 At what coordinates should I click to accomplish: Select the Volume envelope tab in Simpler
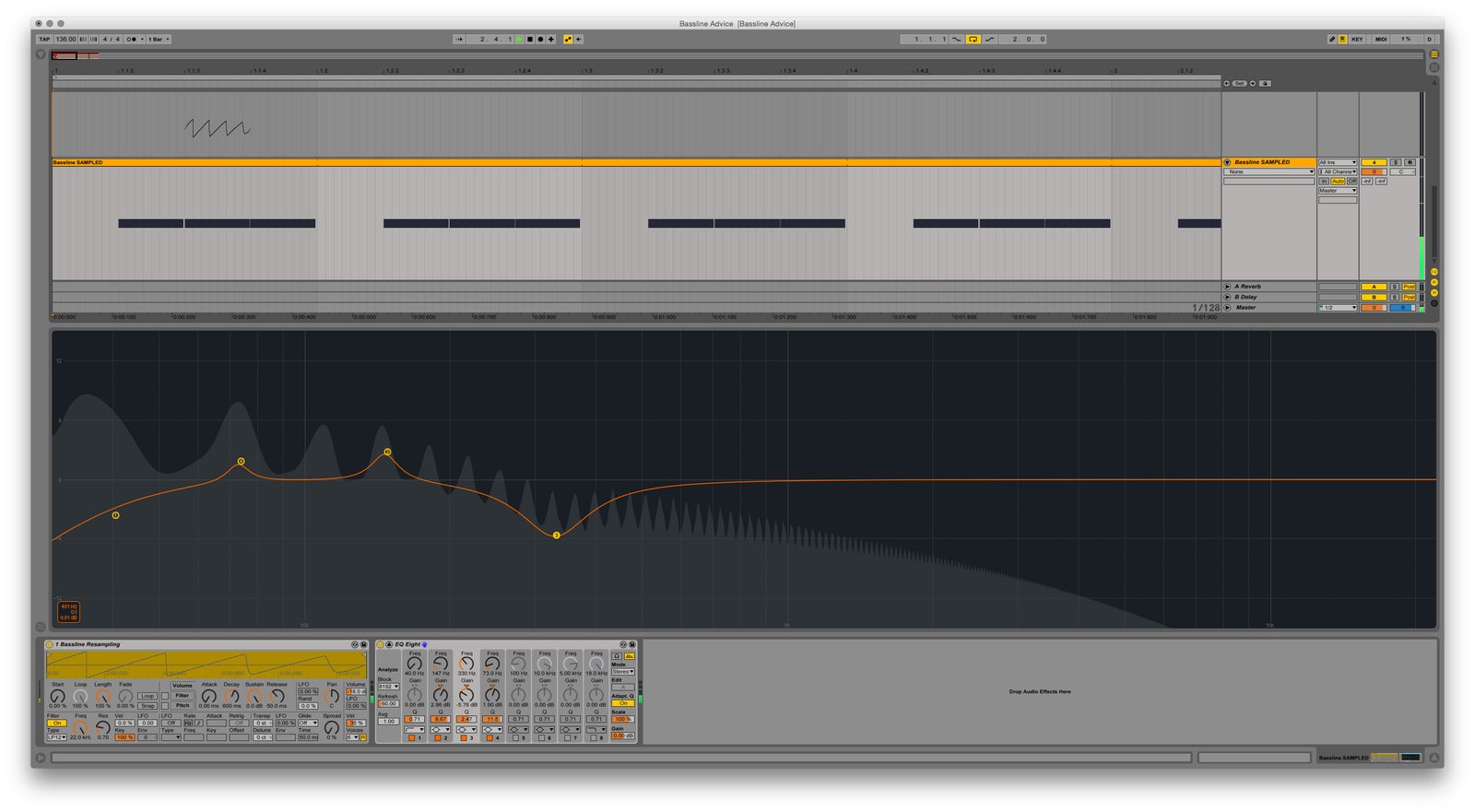pos(183,686)
